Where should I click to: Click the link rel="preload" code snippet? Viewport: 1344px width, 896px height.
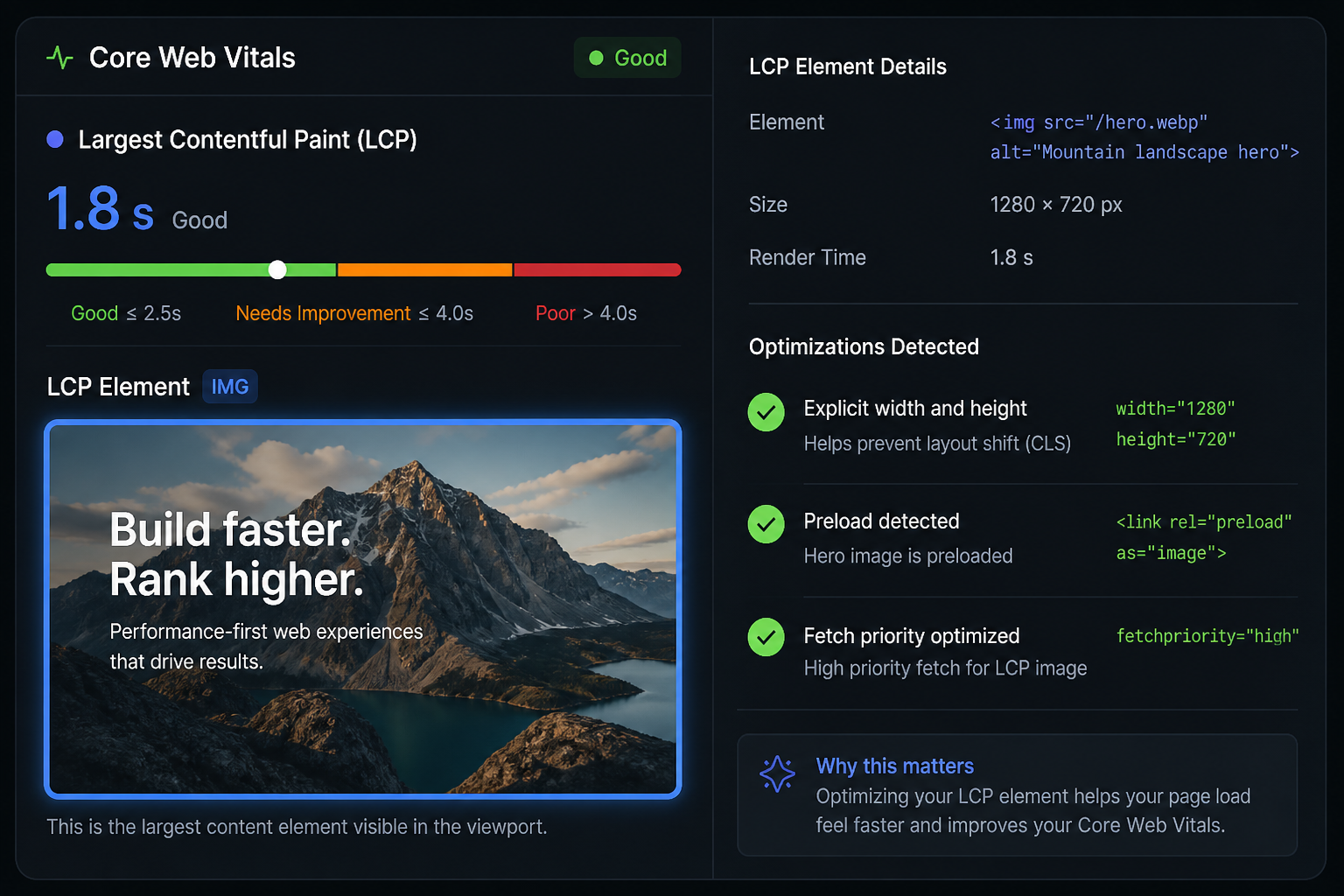tap(1204, 522)
